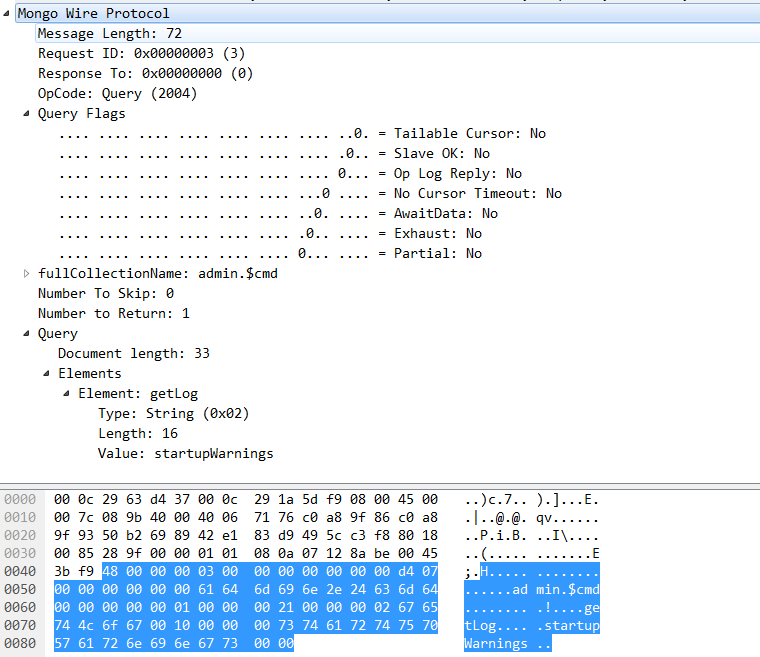760x657 pixels.
Task: Click hex offset 0000 in bytes pane
Action: click(x=20, y=499)
